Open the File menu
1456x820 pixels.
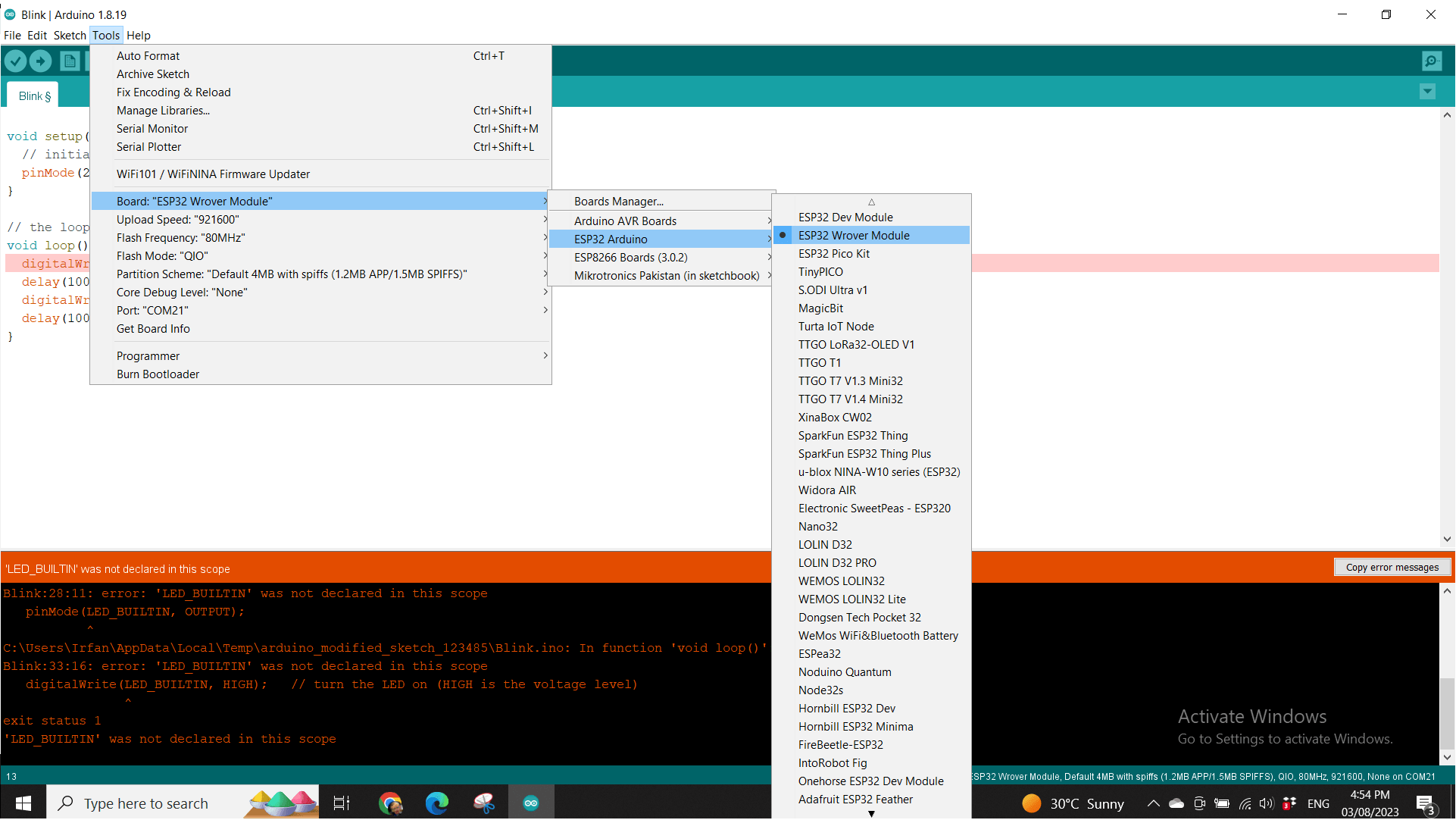pos(12,36)
